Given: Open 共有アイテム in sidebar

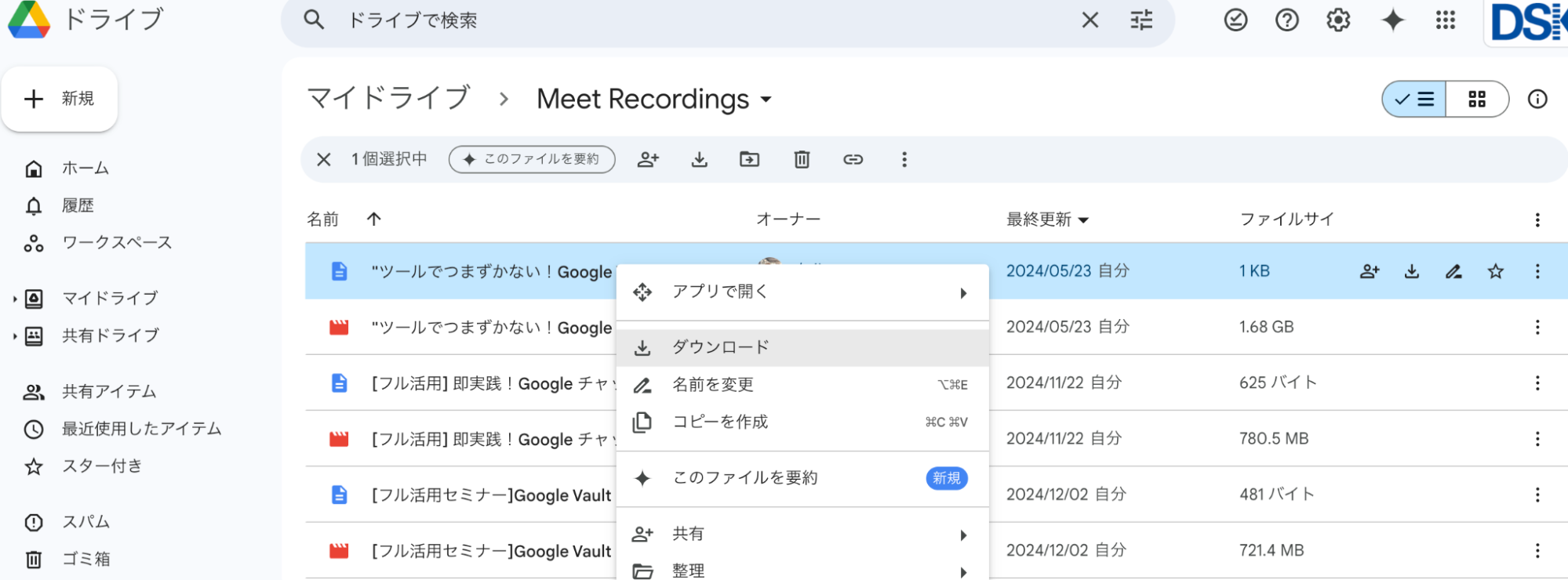Looking at the screenshot, I should 109,391.
